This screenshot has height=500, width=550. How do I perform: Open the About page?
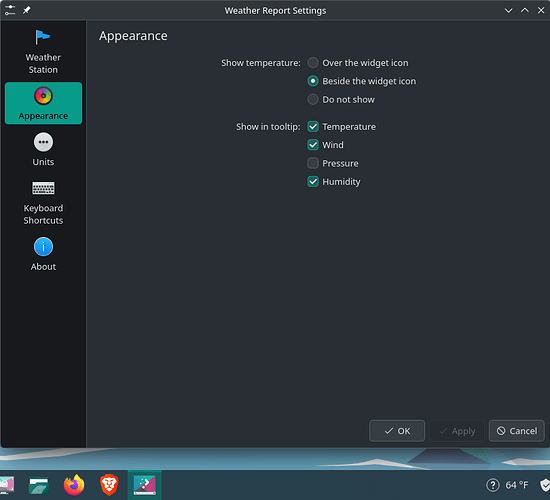(x=43, y=254)
